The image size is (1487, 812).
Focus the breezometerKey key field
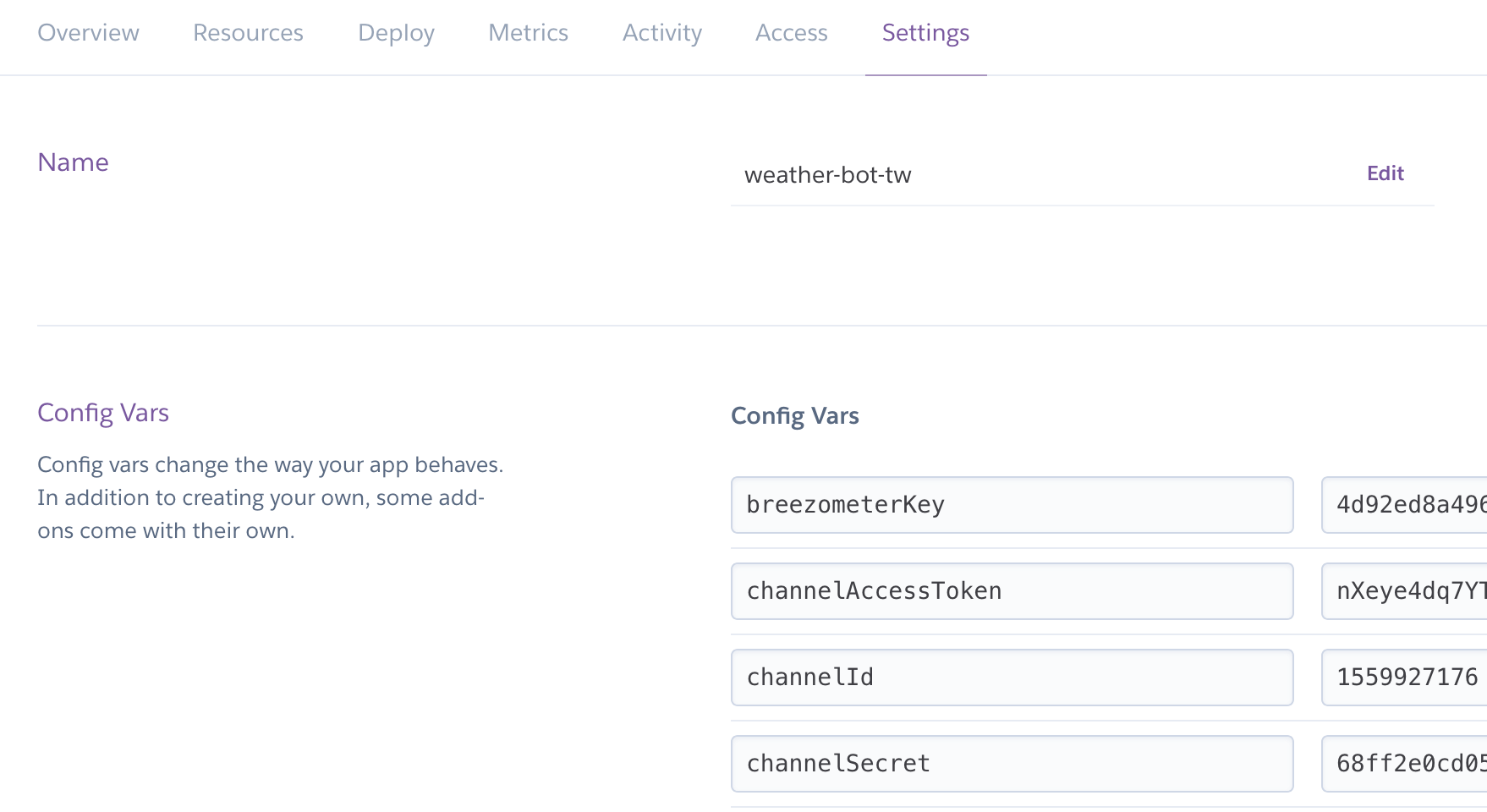[1012, 505]
